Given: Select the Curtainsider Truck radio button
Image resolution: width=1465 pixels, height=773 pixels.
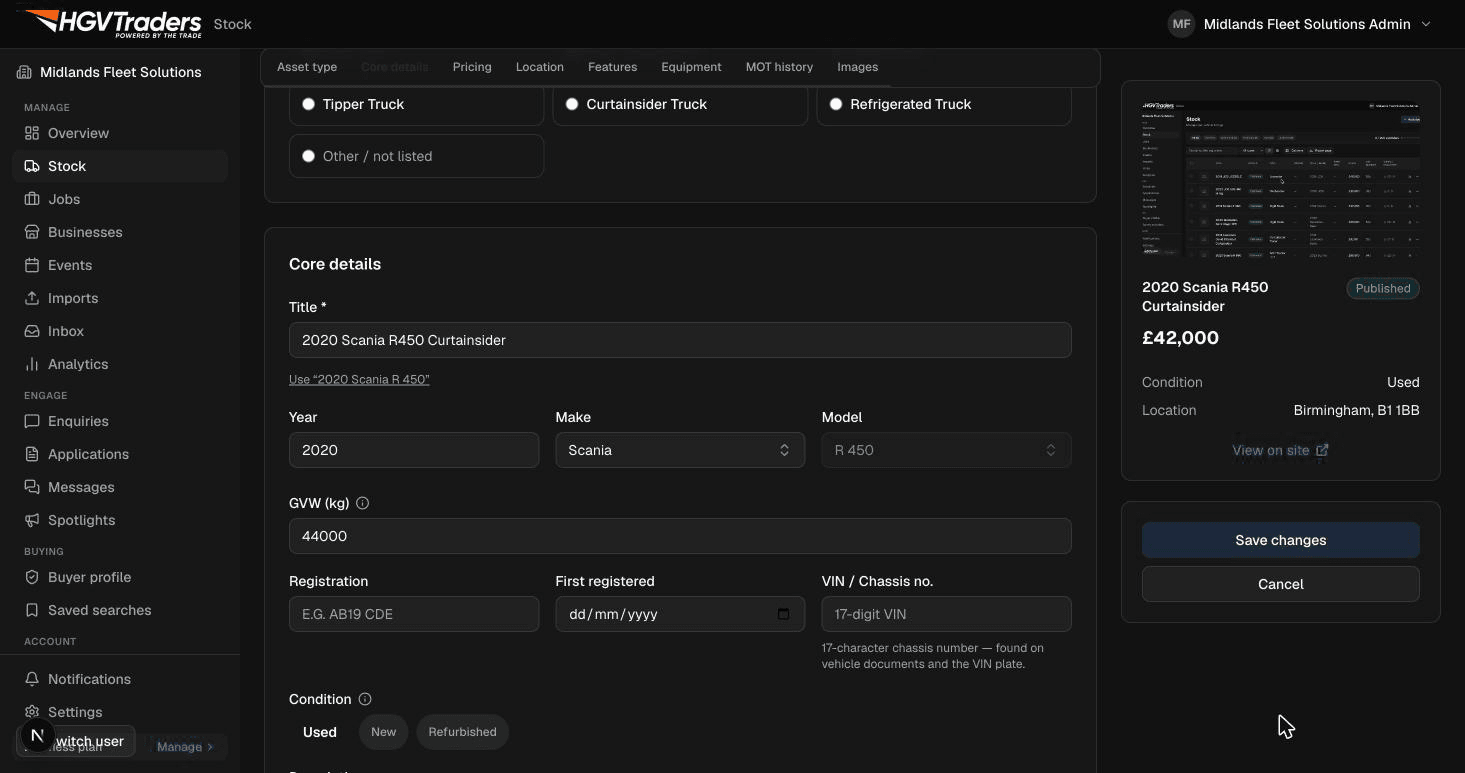Looking at the screenshot, I should click(x=572, y=104).
